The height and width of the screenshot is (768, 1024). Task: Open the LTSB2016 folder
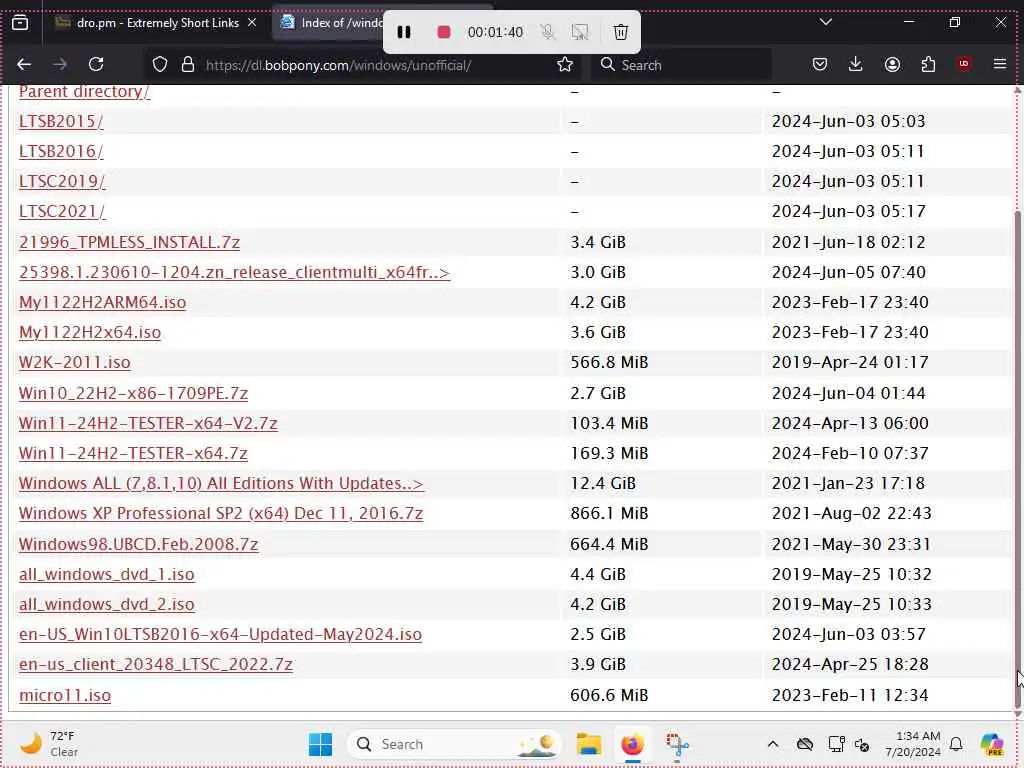click(x=61, y=152)
